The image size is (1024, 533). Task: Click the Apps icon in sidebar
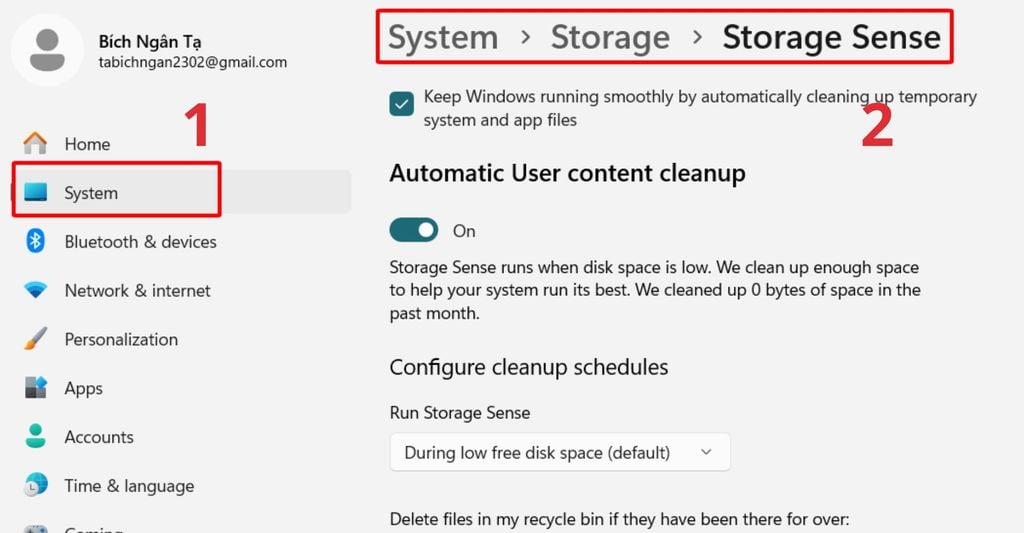pos(35,387)
